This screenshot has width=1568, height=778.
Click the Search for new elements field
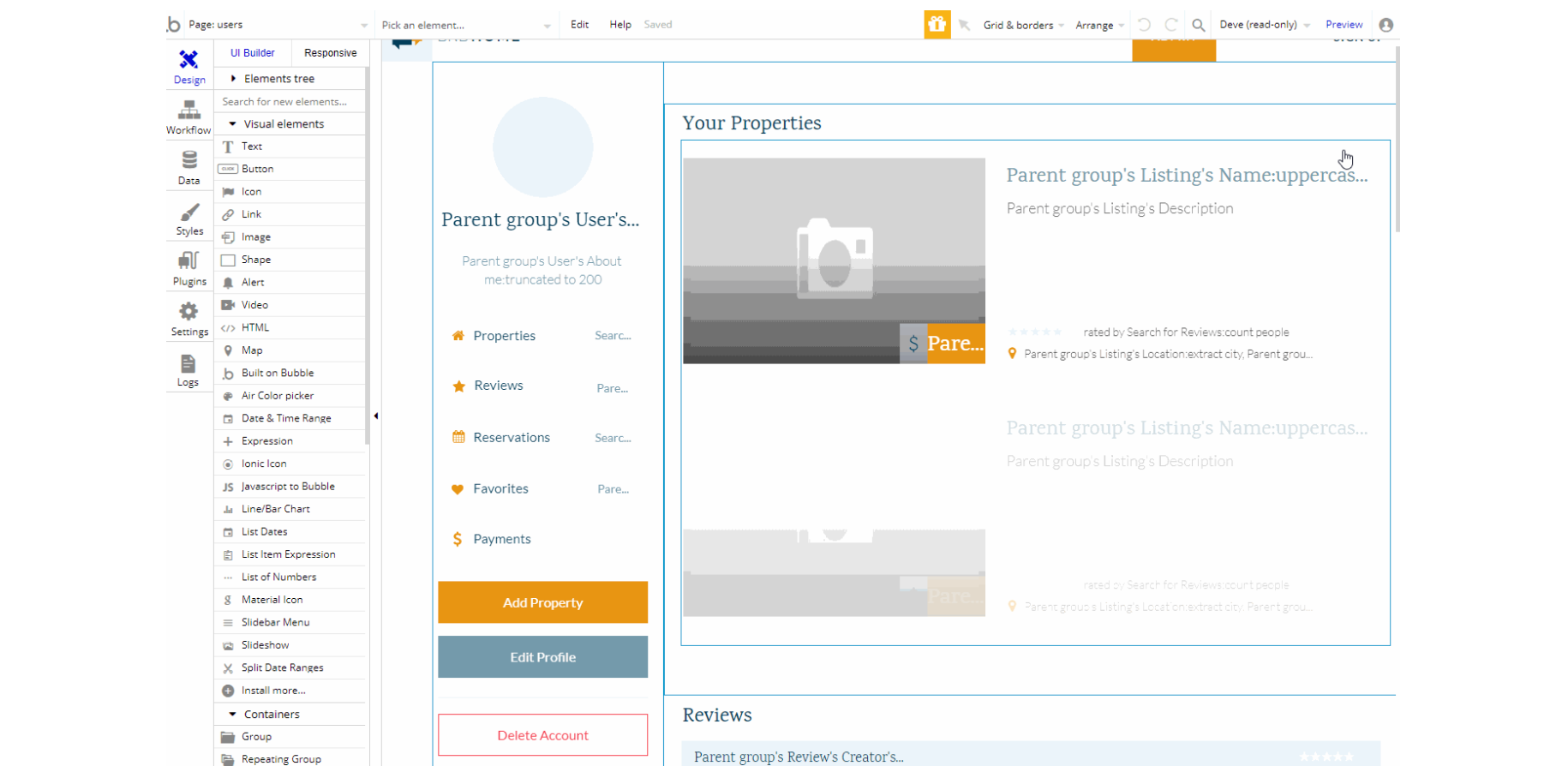290,101
